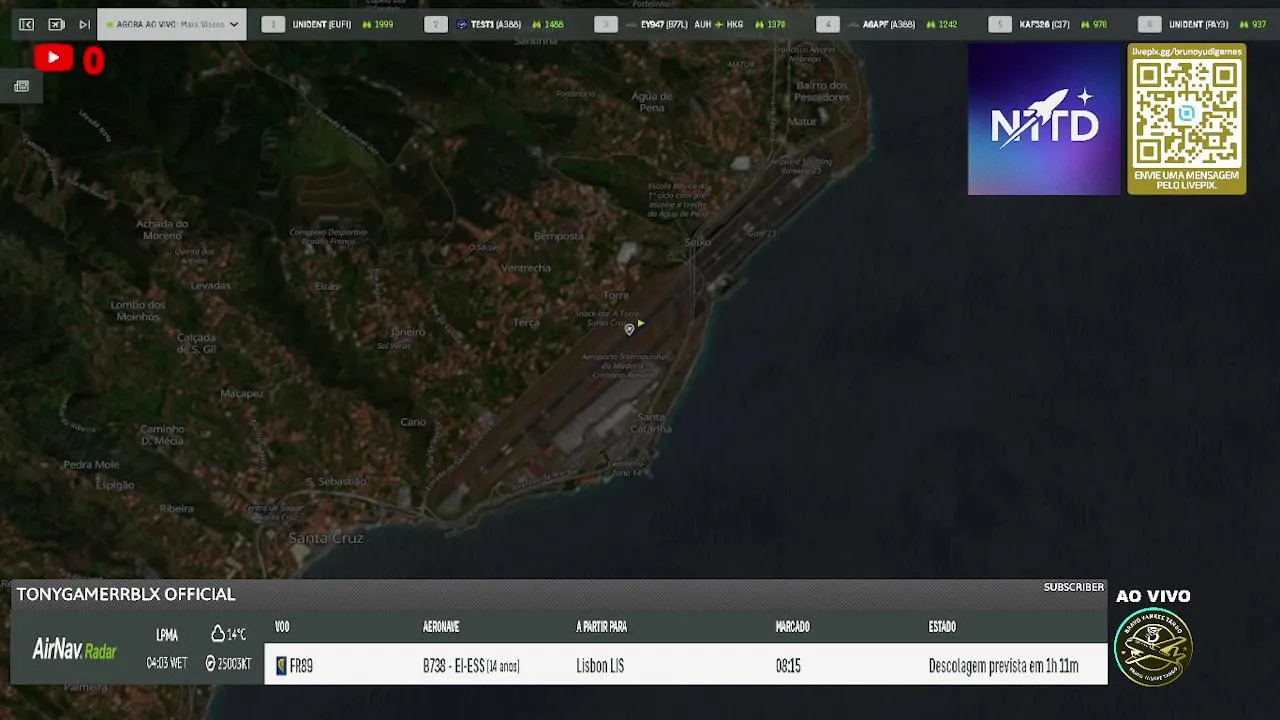Skip to the next view in the top bar
This screenshot has width=1280, height=720.
pos(84,24)
